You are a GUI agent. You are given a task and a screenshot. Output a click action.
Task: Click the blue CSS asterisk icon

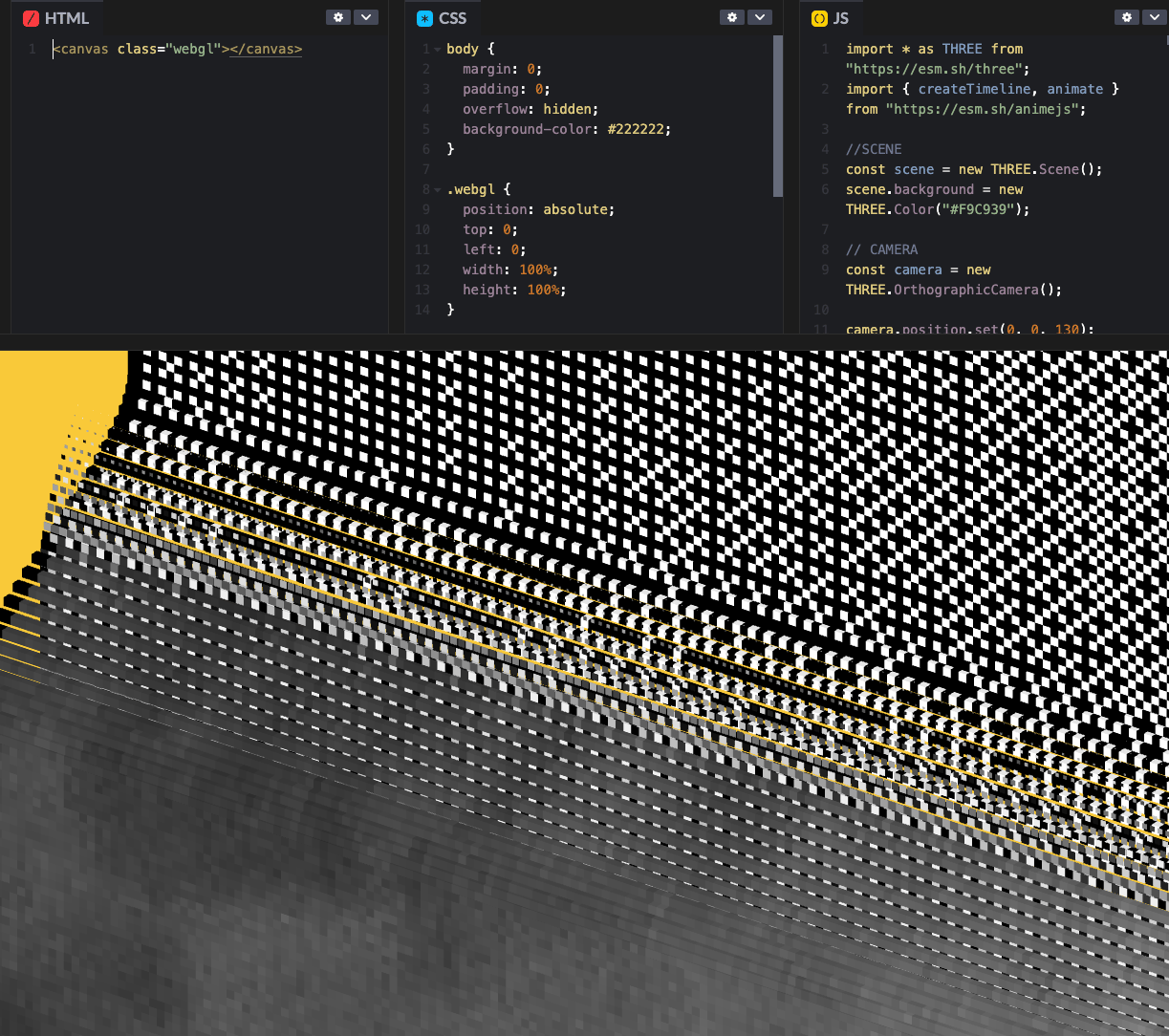[425, 18]
